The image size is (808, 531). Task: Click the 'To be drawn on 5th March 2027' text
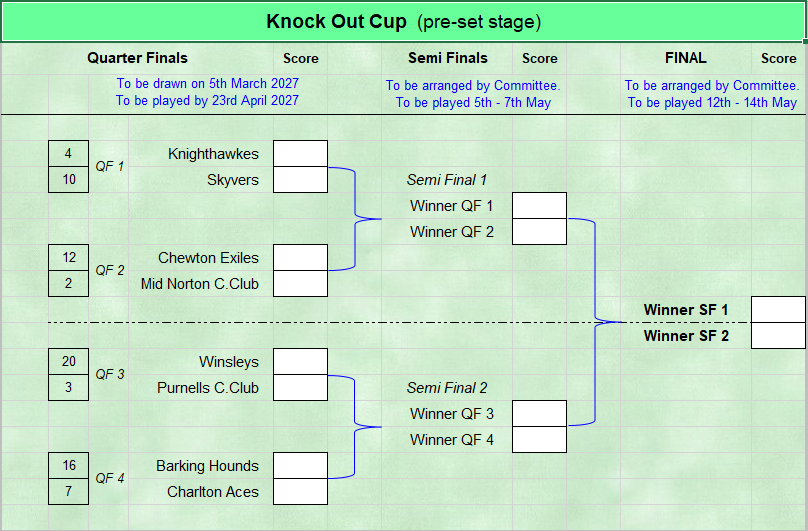[x=207, y=84]
